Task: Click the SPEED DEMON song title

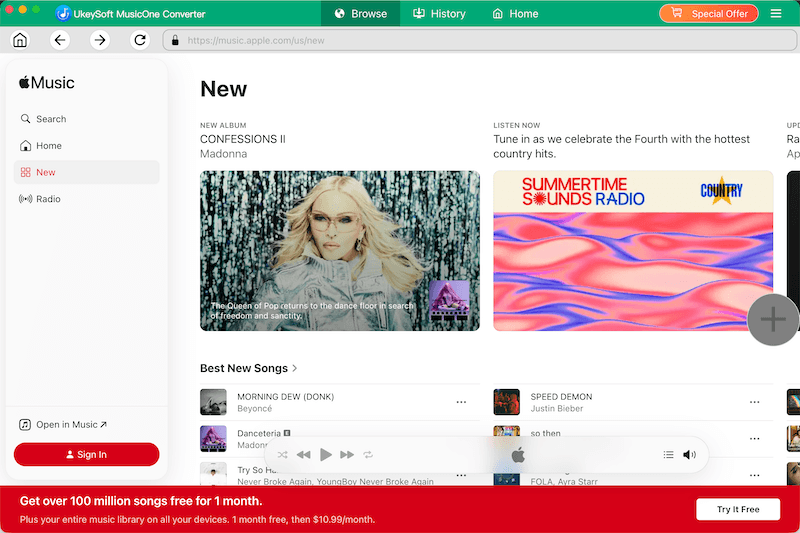Action: point(561,397)
